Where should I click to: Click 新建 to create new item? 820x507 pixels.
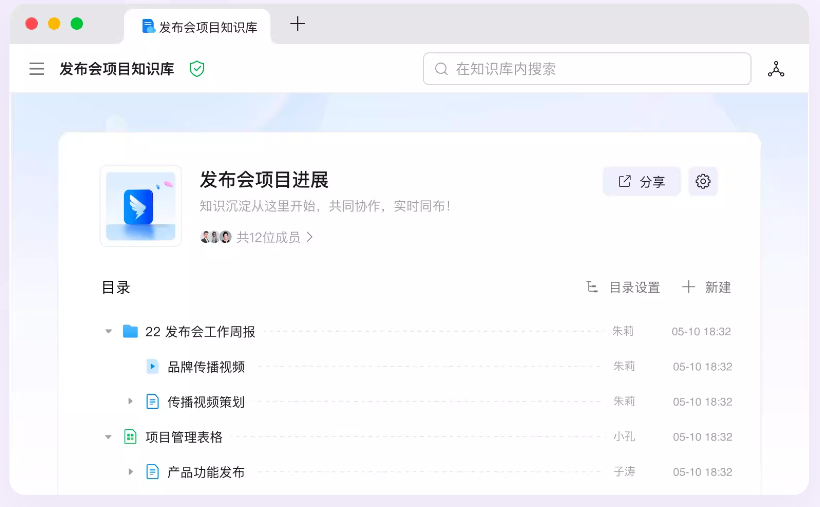pos(707,287)
